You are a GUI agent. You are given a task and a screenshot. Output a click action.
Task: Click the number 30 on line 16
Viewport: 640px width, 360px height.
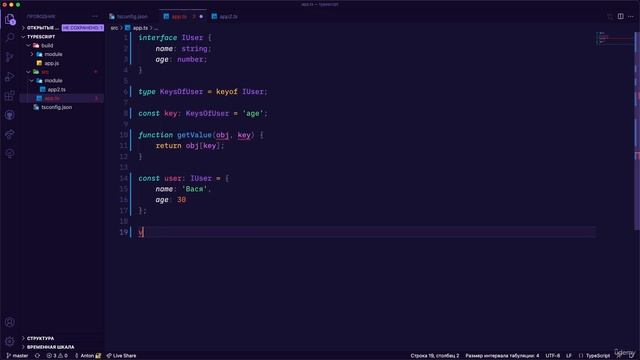pos(182,200)
